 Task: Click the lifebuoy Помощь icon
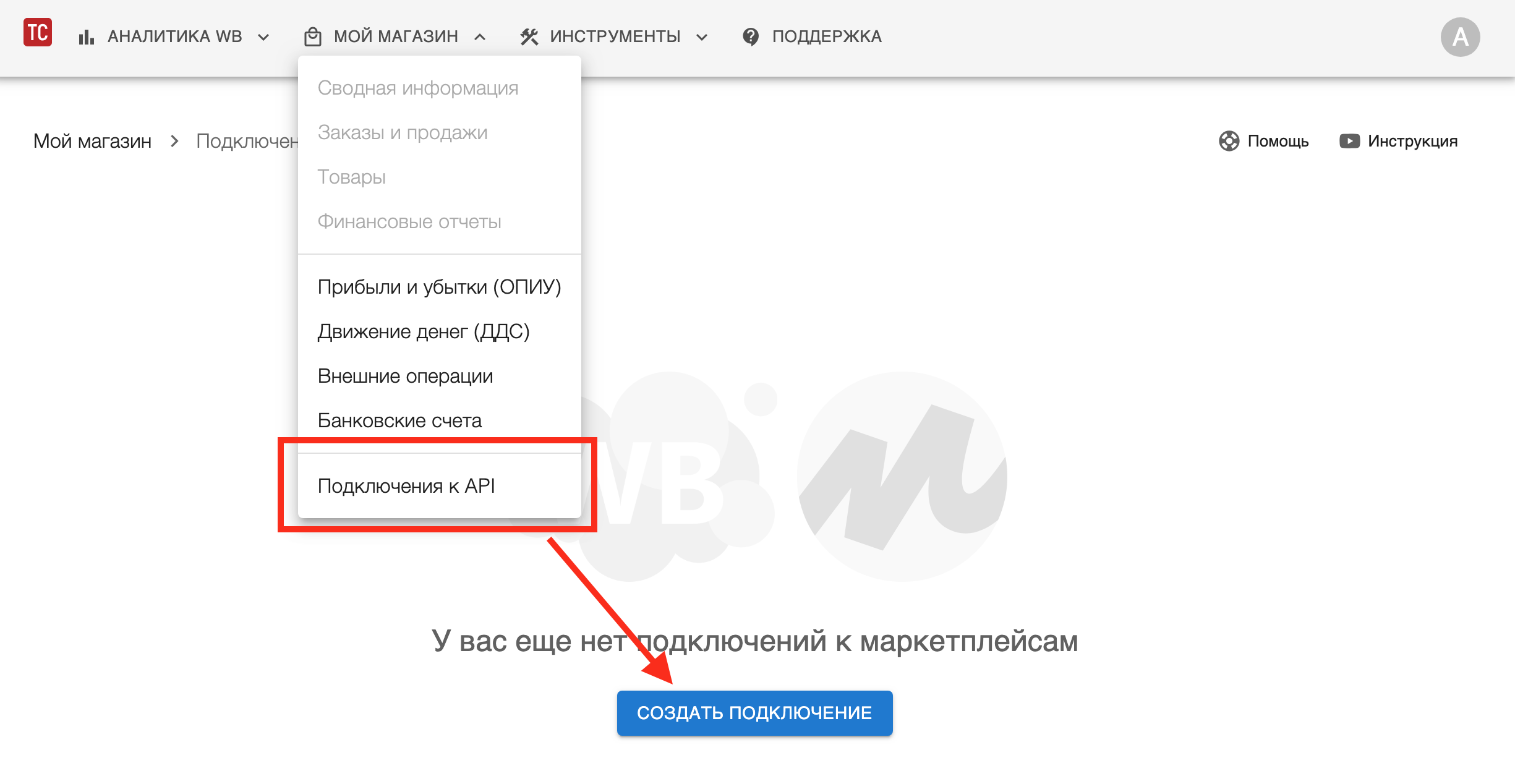pos(1229,141)
